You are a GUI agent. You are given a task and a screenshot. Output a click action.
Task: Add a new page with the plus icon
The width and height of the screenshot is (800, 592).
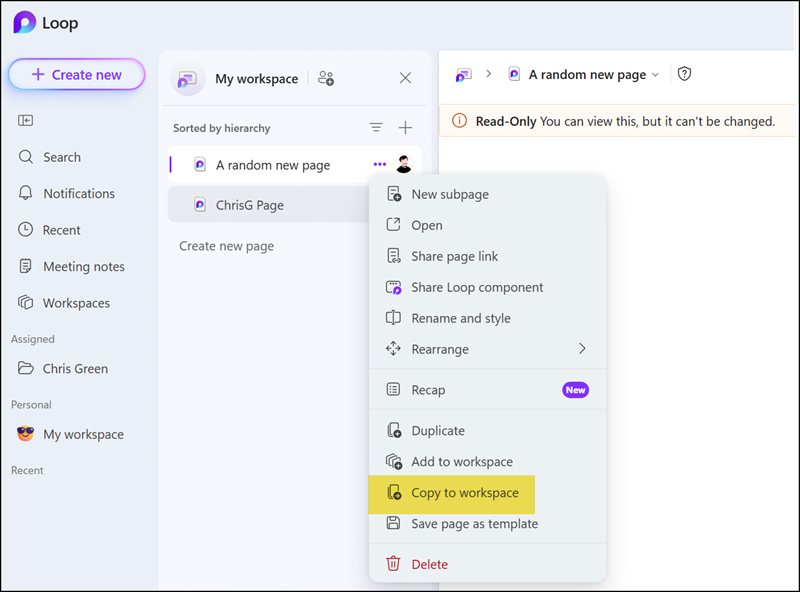coord(405,128)
